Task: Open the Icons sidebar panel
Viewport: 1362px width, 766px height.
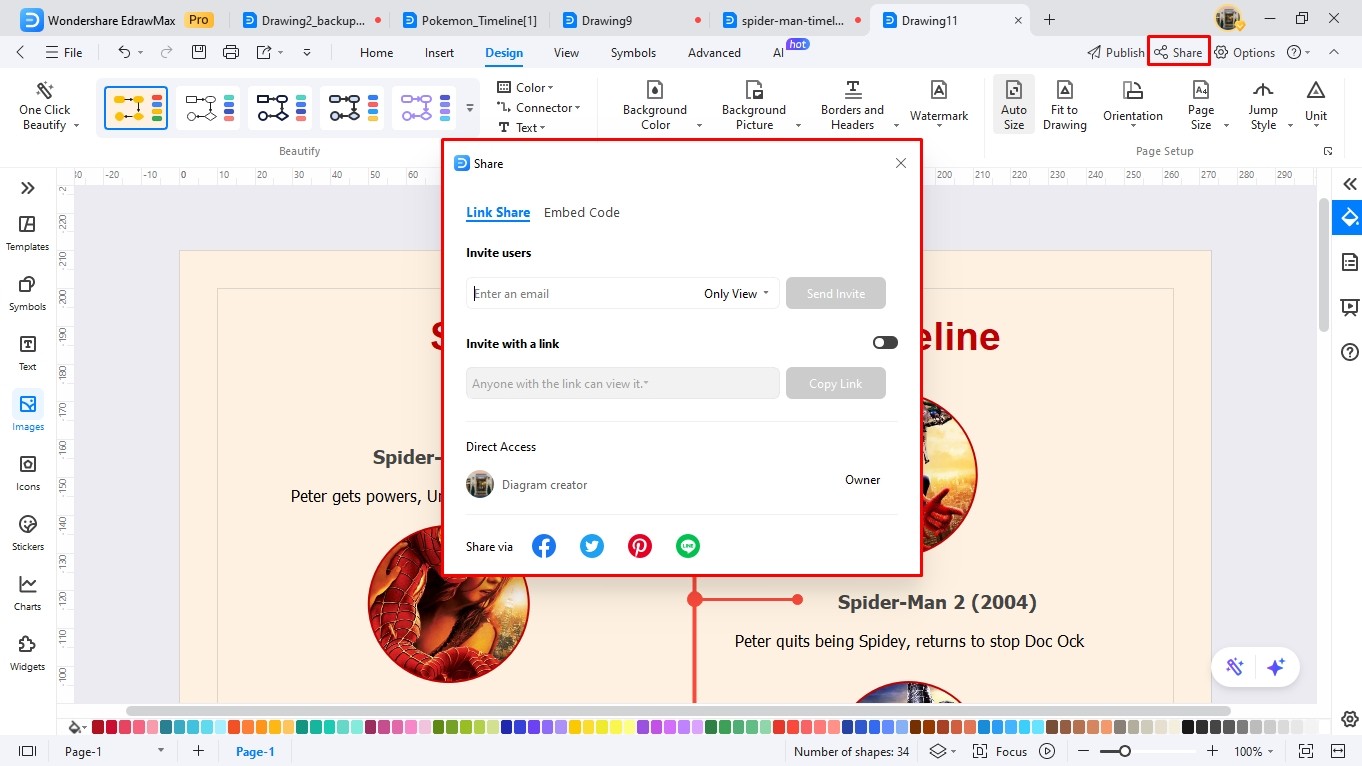Action: coord(28,473)
